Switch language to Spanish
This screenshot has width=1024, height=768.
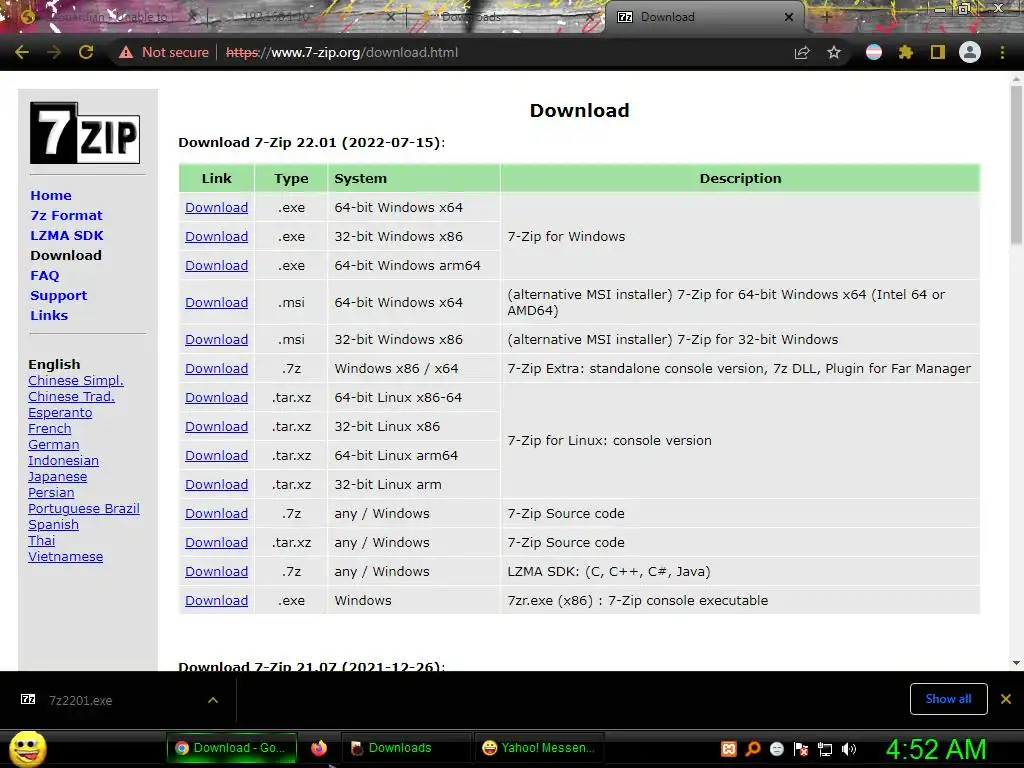coord(54,524)
